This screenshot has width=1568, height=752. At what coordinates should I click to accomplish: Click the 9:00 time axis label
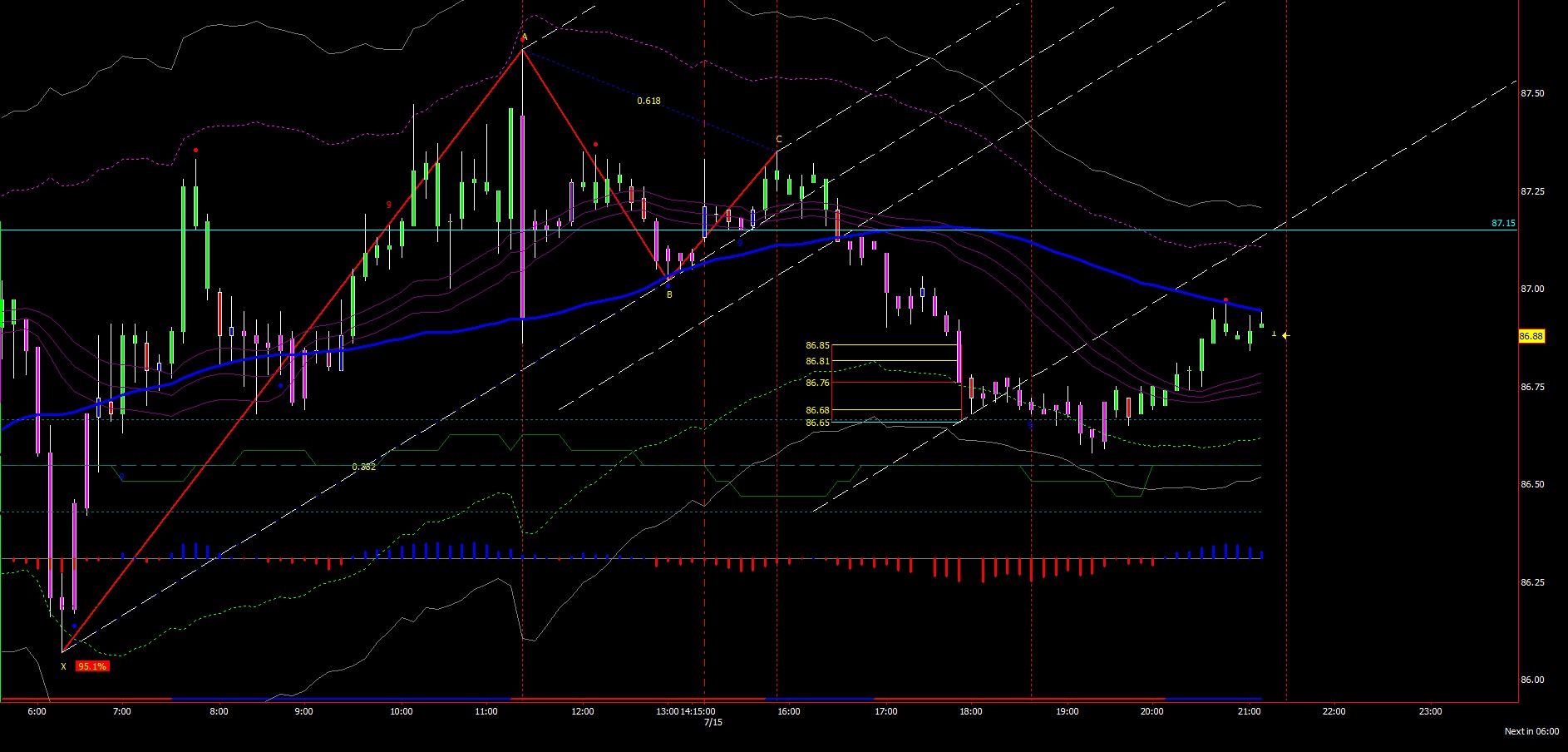(303, 711)
